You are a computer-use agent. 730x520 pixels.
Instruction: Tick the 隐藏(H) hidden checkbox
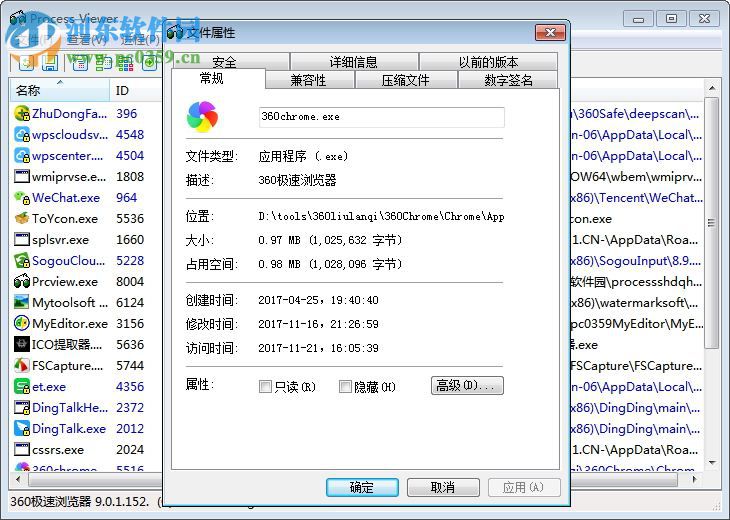coord(345,386)
